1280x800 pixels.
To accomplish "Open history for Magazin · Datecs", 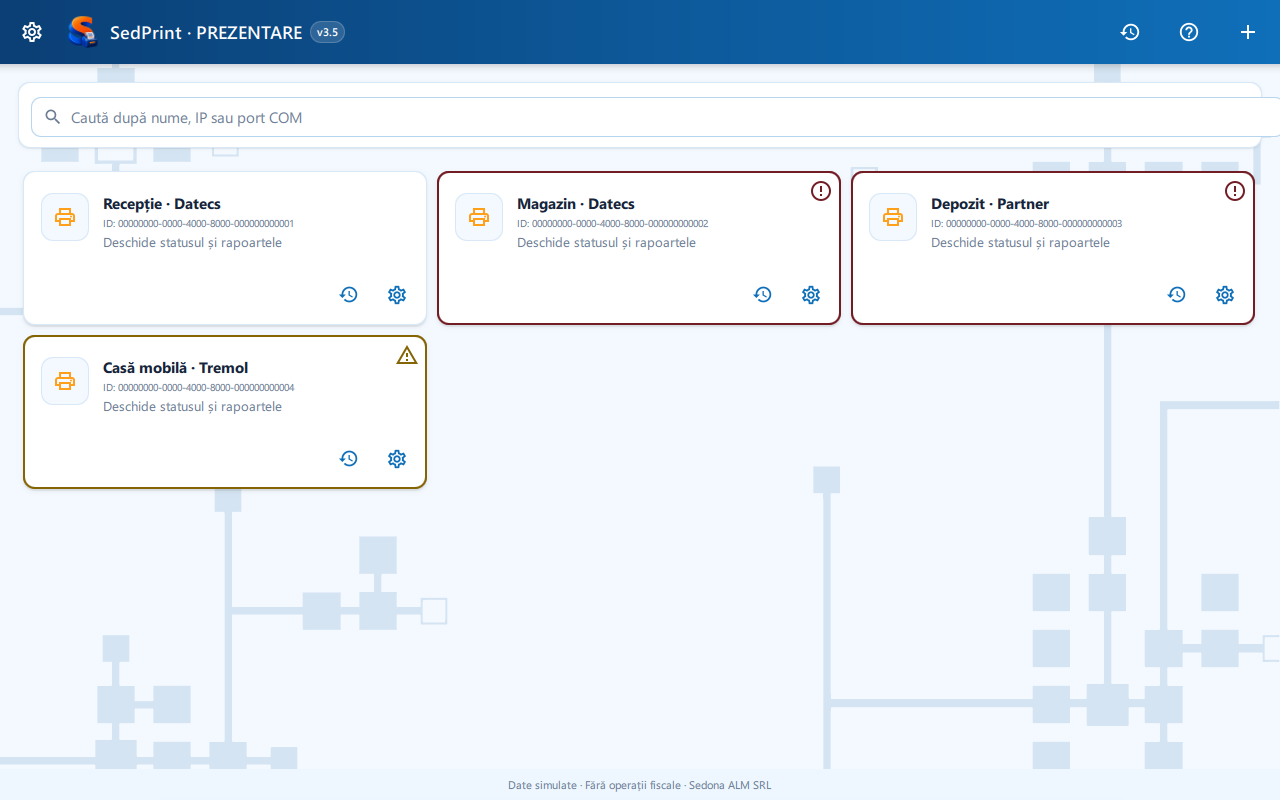I will pyautogui.click(x=763, y=295).
